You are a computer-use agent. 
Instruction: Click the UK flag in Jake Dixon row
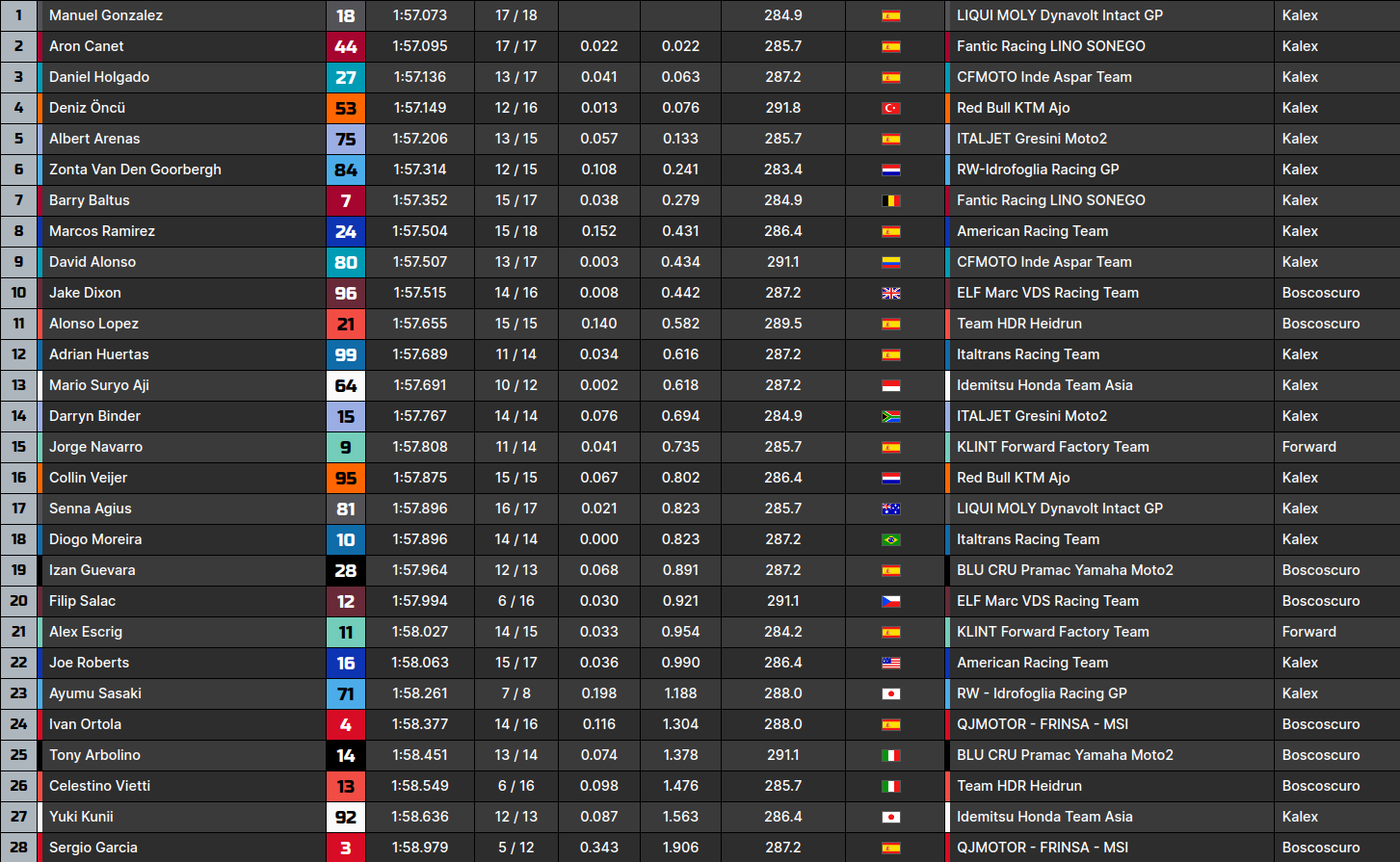pos(891,293)
